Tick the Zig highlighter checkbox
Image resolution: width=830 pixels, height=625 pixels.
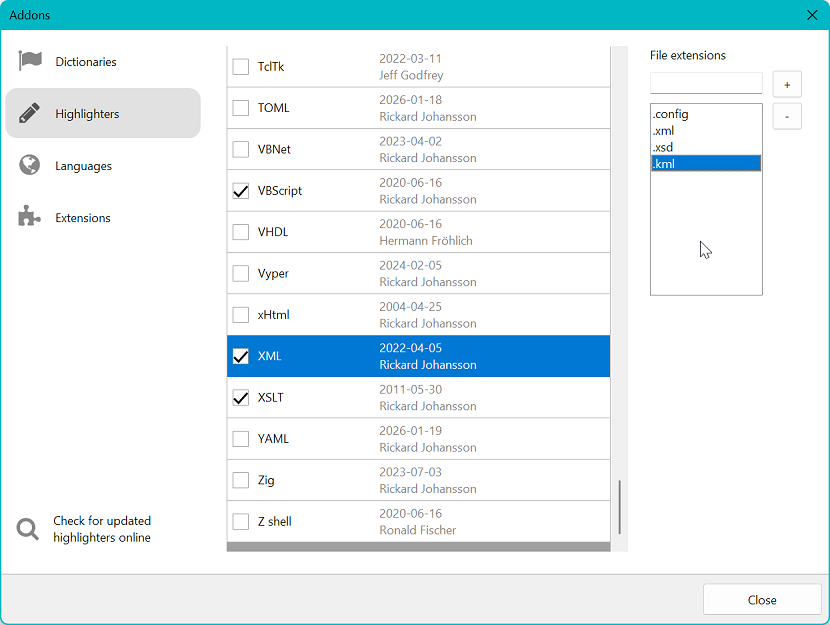241,480
